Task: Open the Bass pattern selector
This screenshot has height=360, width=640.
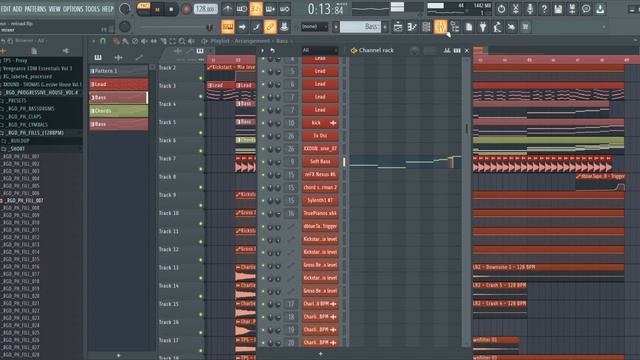Action: (x=360, y=27)
